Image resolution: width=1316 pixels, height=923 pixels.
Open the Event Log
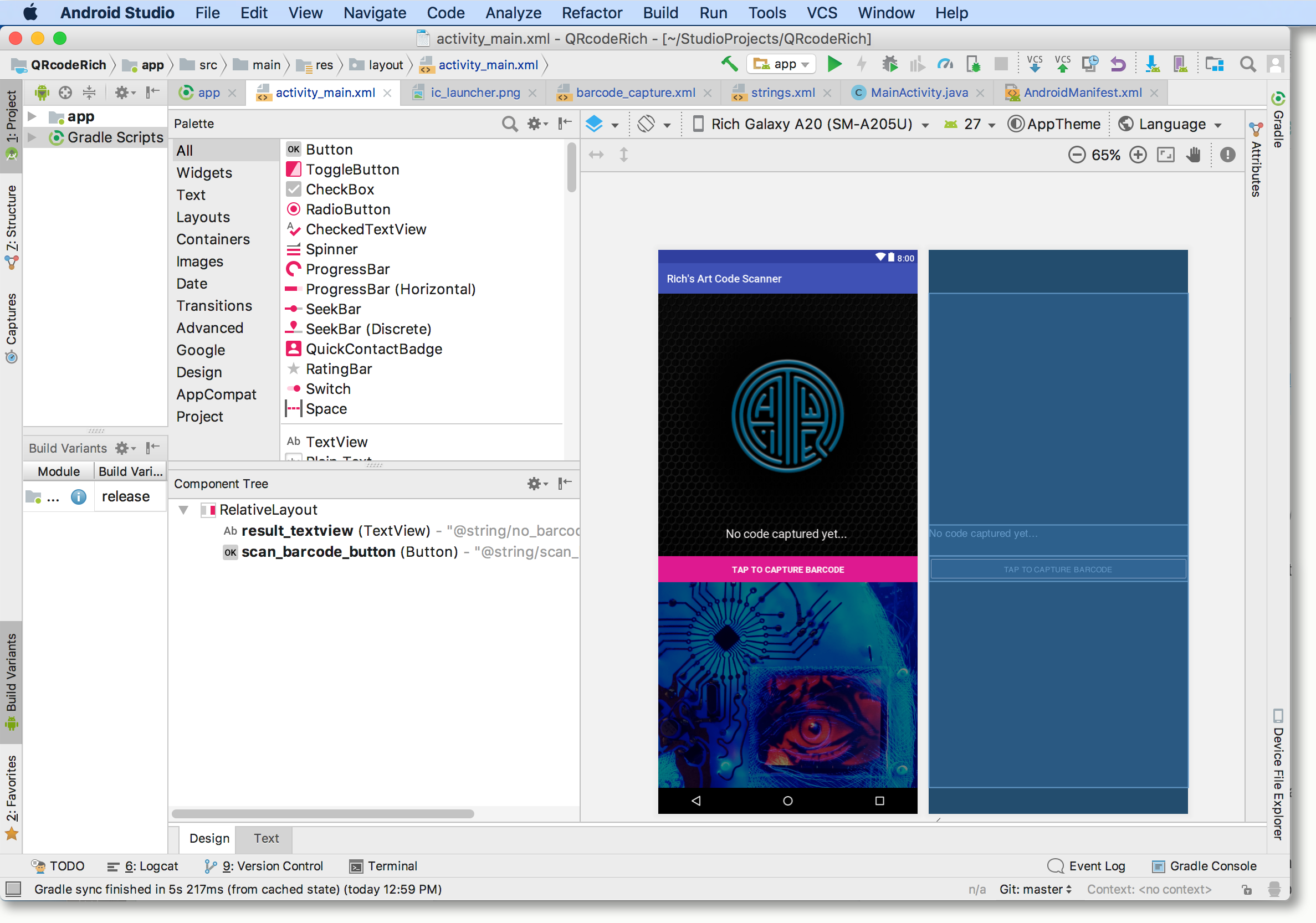(x=1086, y=866)
